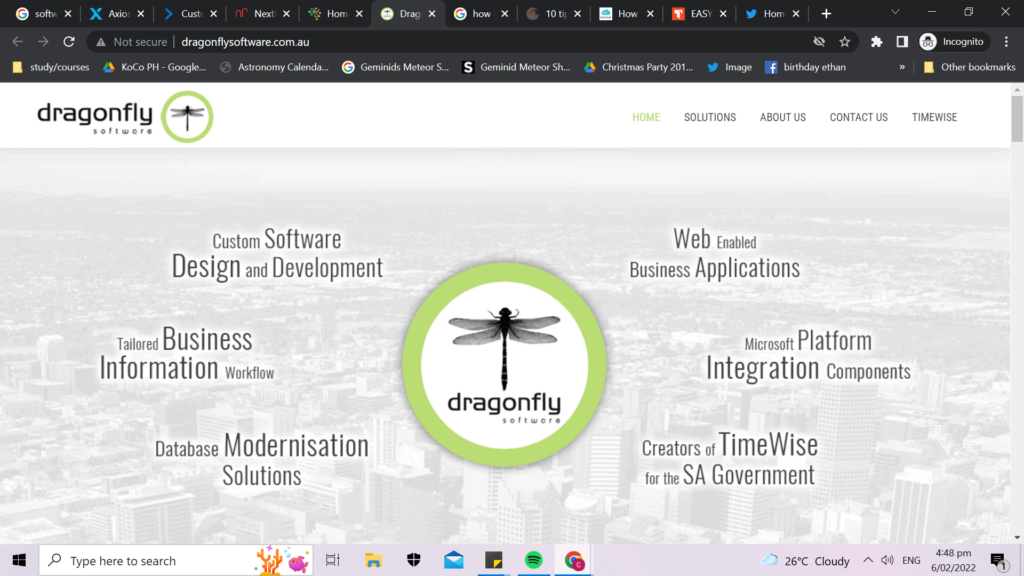Screen dimensions: 1024x576
Task: Click the volume speaker icon
Action: tap(887, 560)
